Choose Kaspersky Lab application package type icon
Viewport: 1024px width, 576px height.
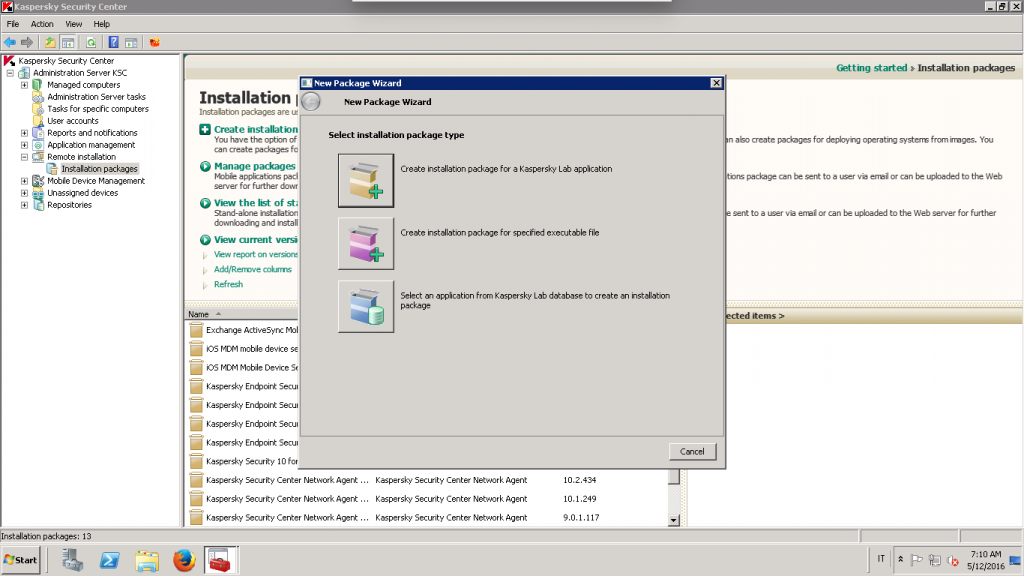[366, 180]
